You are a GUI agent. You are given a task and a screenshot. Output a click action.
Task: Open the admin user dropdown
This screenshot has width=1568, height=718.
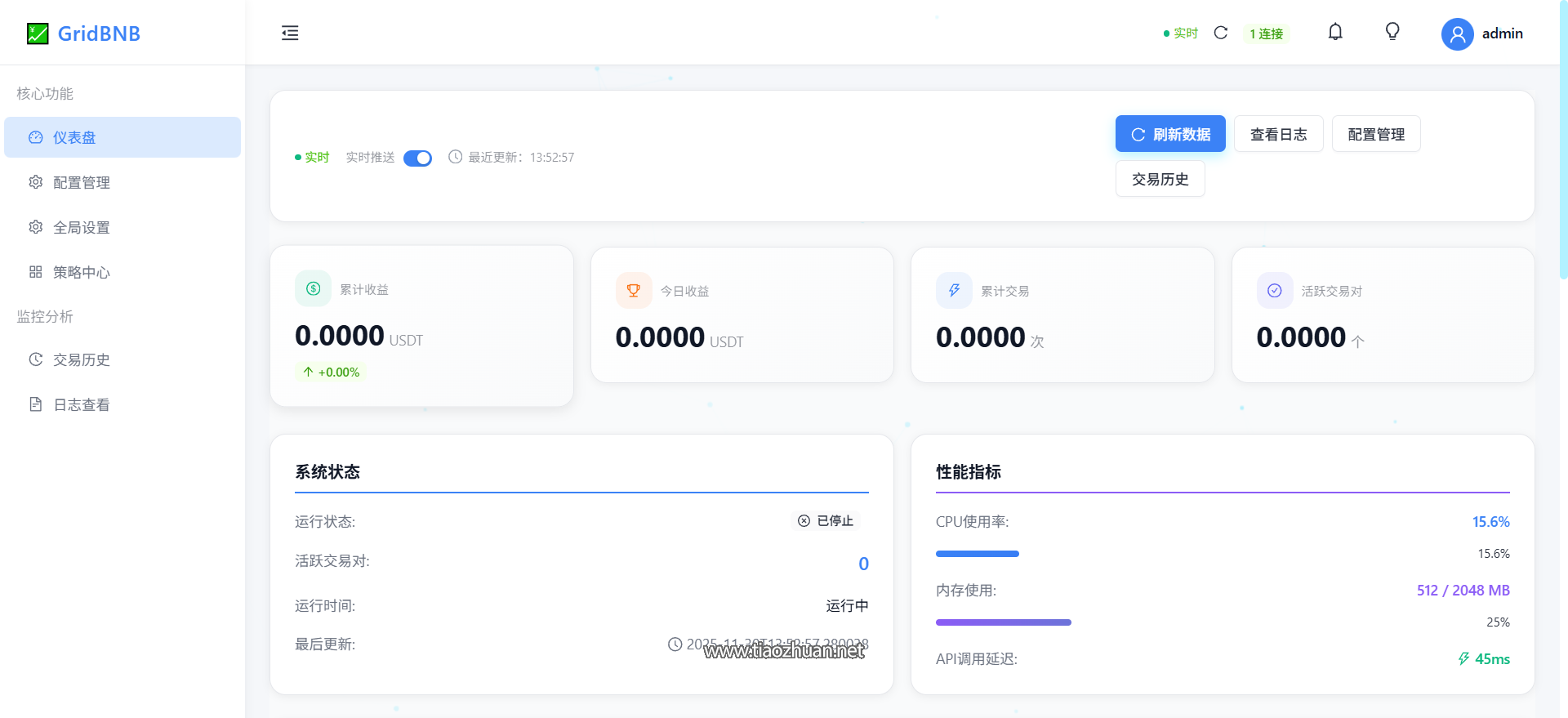[x=1502, y=33]
